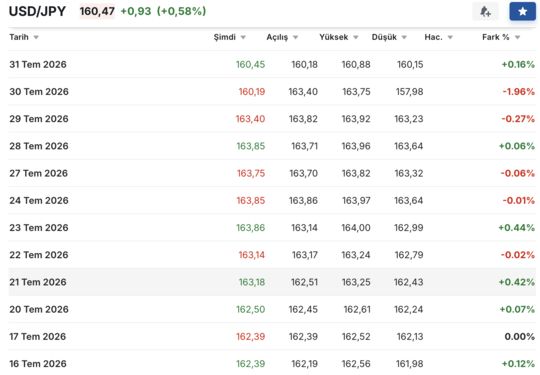
Task: Select the 31 Tem 2026 row
Action: coord(272,64)
